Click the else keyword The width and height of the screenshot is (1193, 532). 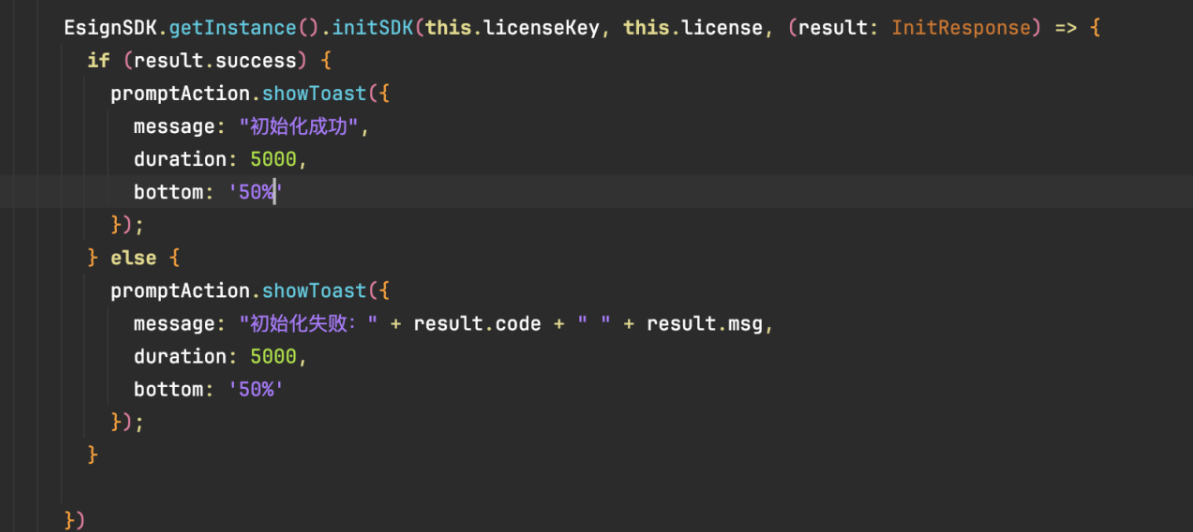[133, 258]
